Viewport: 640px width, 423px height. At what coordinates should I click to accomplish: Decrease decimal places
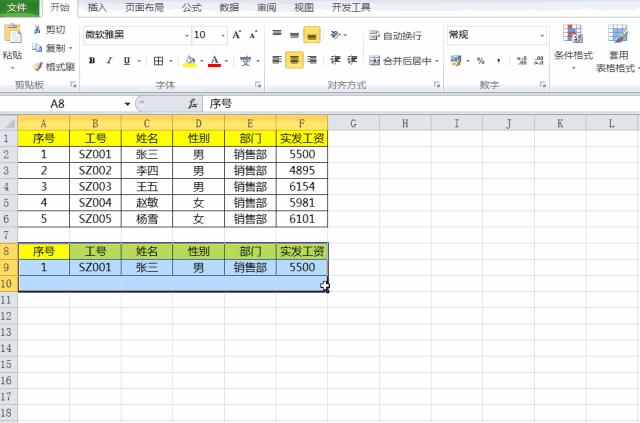539,61
